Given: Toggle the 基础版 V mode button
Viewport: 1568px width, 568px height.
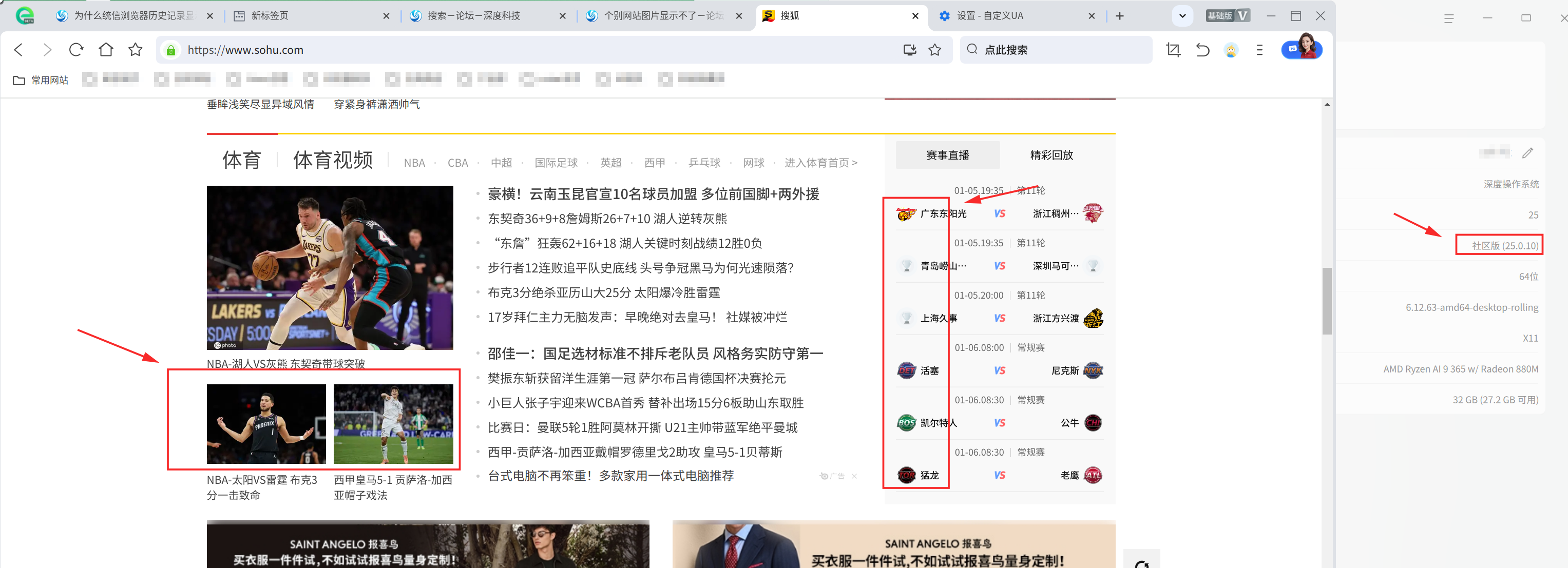Looking at the screenshot, I should pyautogui.click(x=1228, y=16).
